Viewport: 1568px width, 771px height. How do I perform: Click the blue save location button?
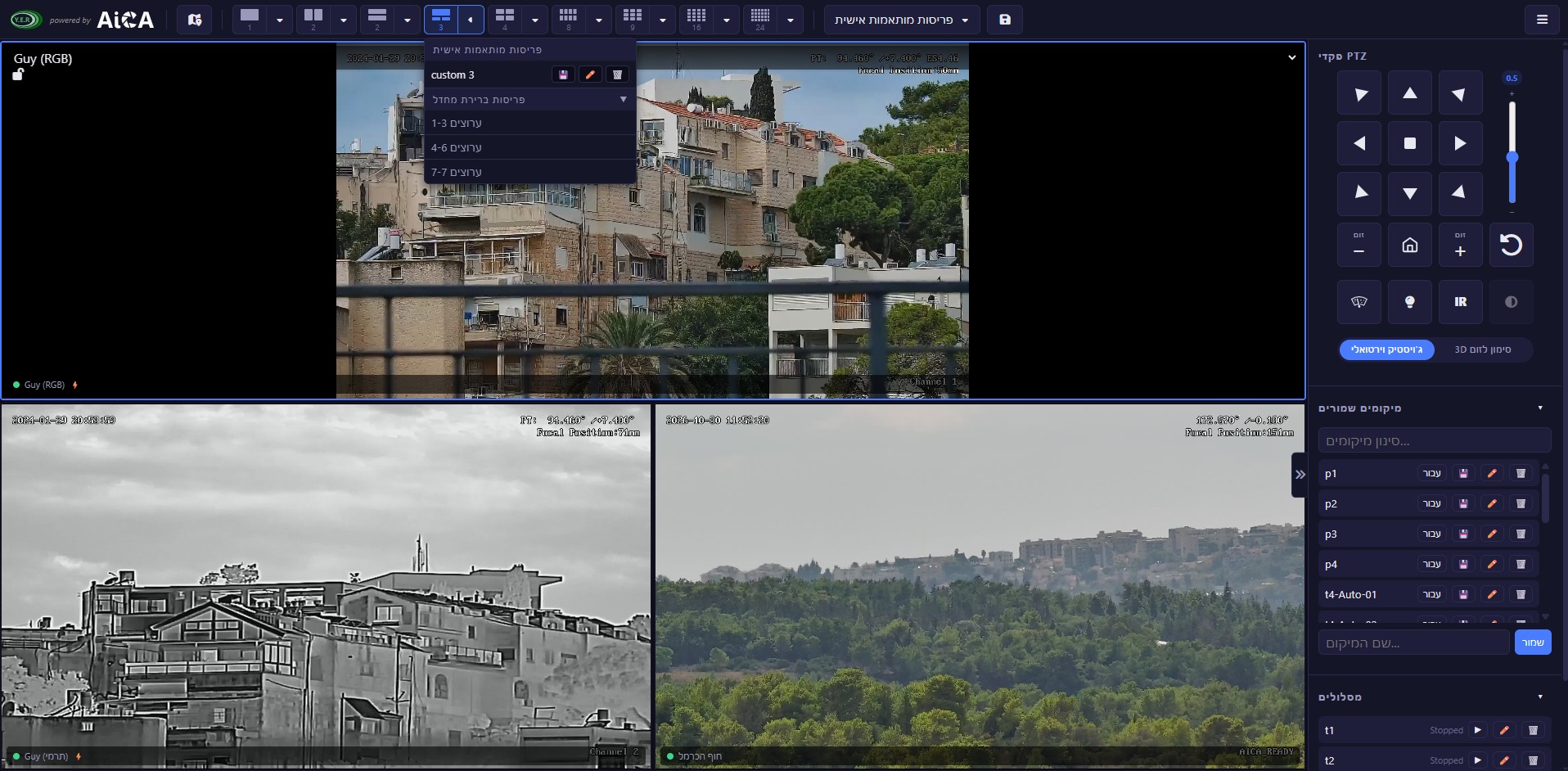1532,642
